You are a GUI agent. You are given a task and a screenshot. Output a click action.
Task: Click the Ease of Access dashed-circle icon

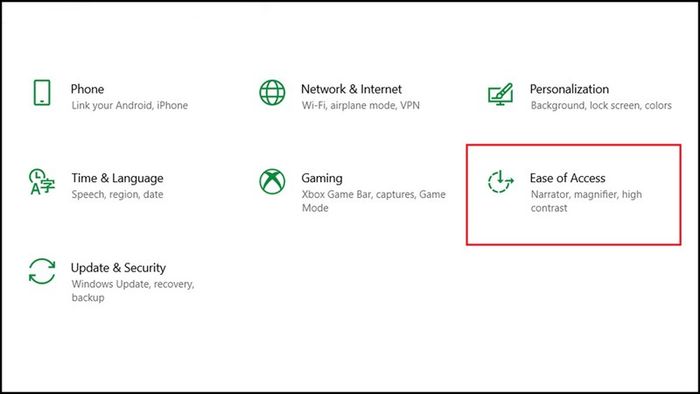coord(500,182)
